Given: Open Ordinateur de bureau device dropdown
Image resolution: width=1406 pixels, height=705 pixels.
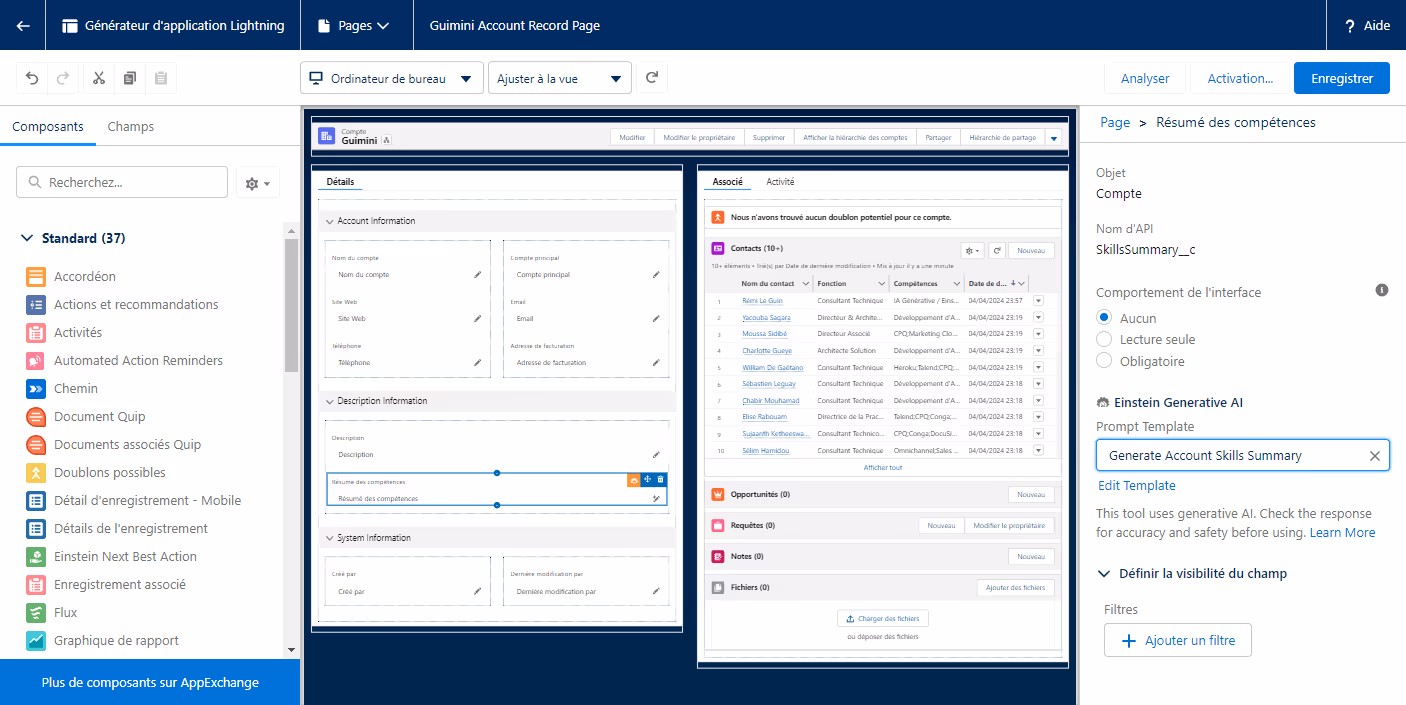Looking at the screenshot, I should tap(391, 78).
